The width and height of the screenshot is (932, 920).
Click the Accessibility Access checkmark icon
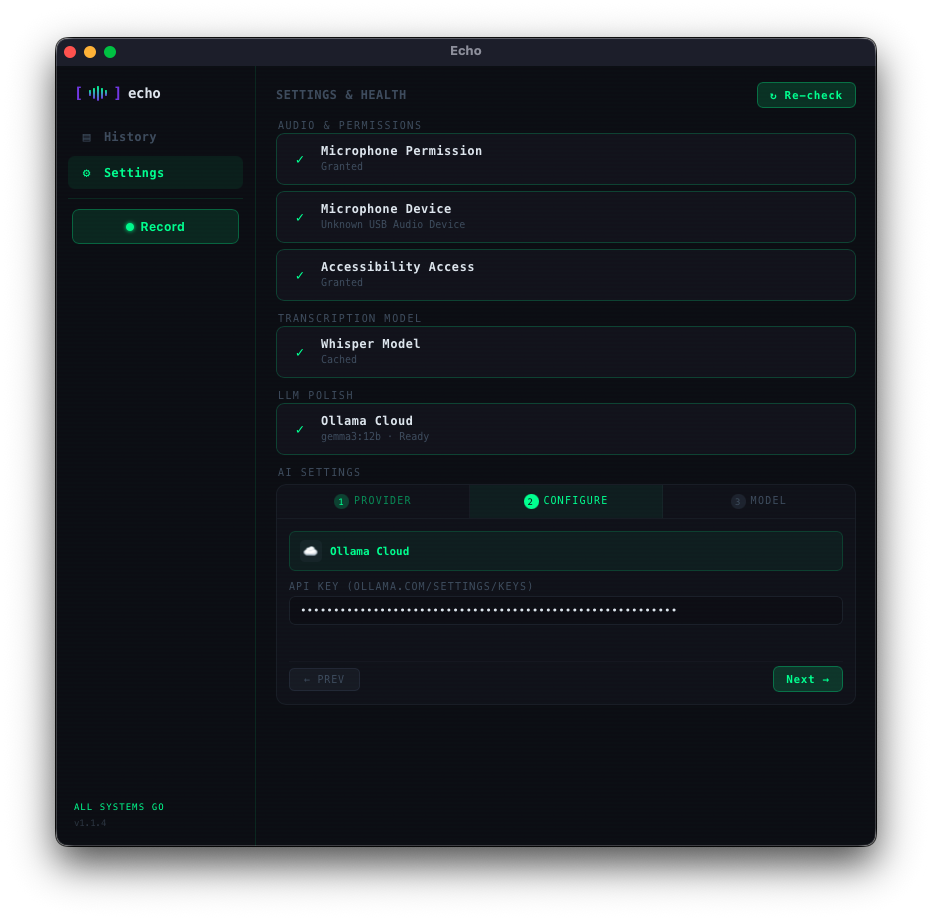point(300,275)
